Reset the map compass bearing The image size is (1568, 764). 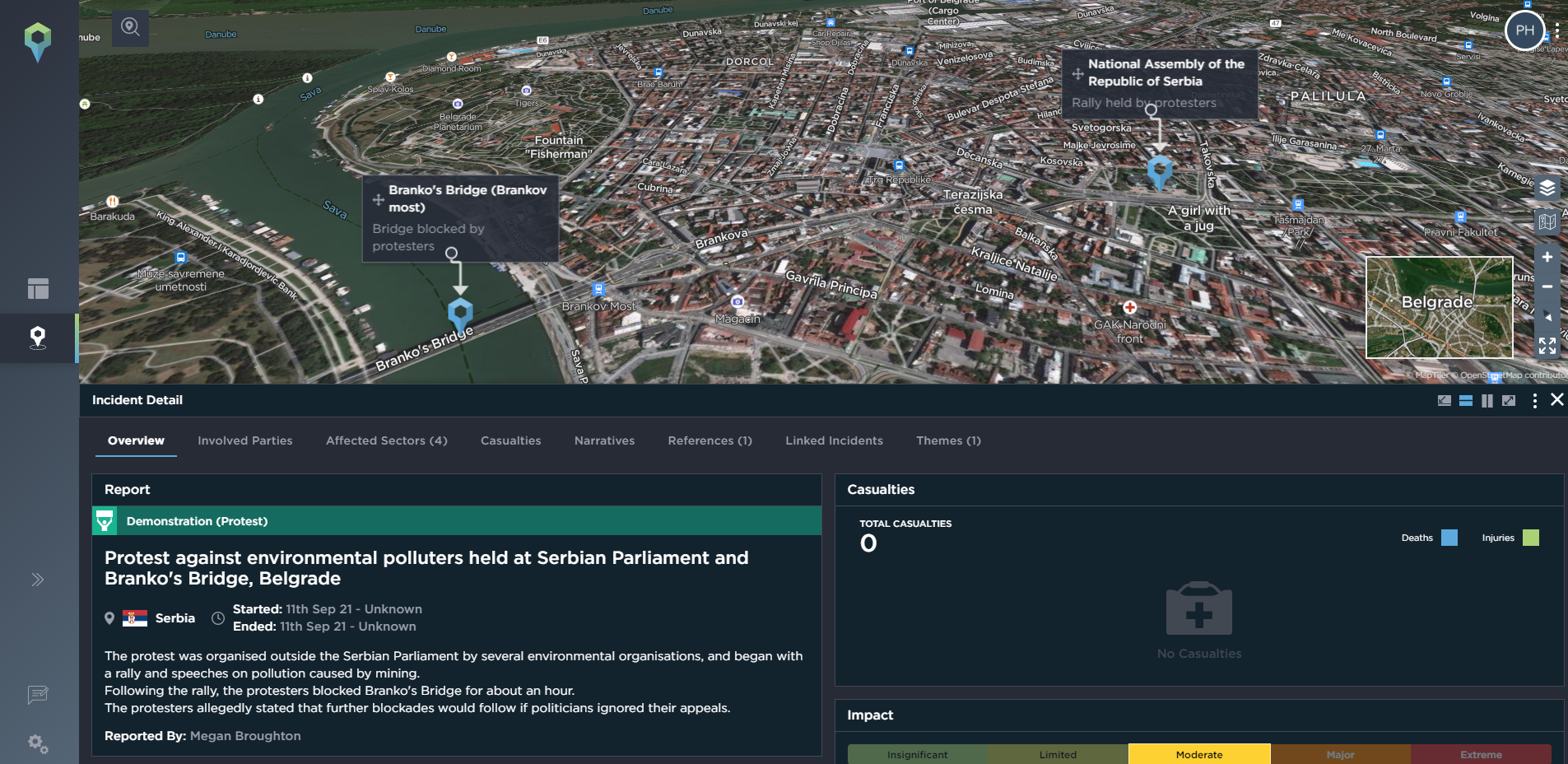(x=1547, y=316)
